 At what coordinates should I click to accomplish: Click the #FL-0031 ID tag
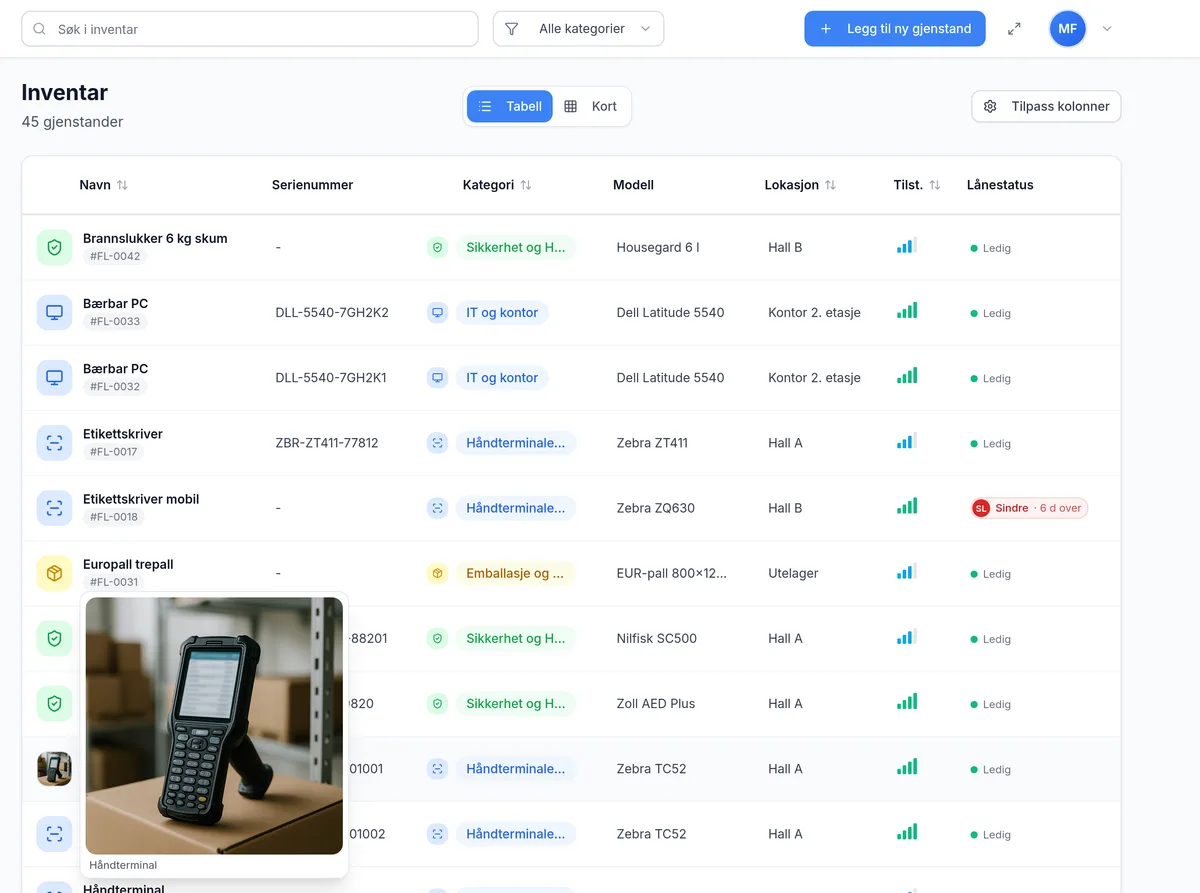(x=115, y=582)
